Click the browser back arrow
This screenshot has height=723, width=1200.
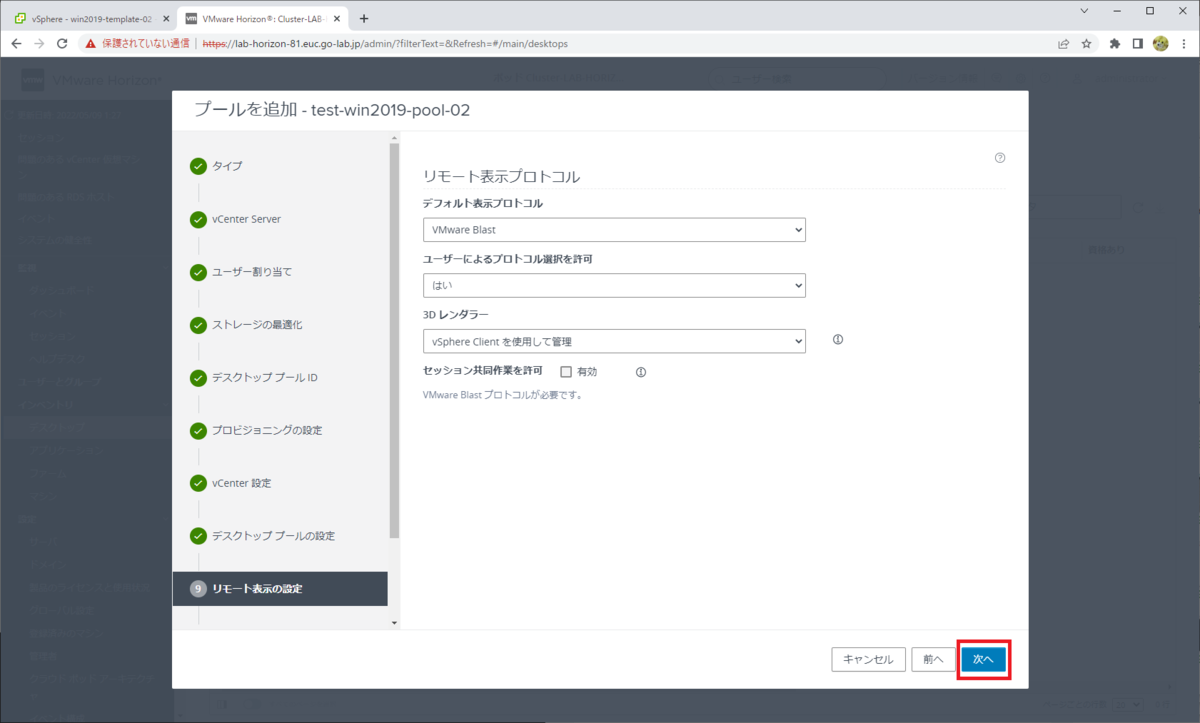tap(16, 44)
